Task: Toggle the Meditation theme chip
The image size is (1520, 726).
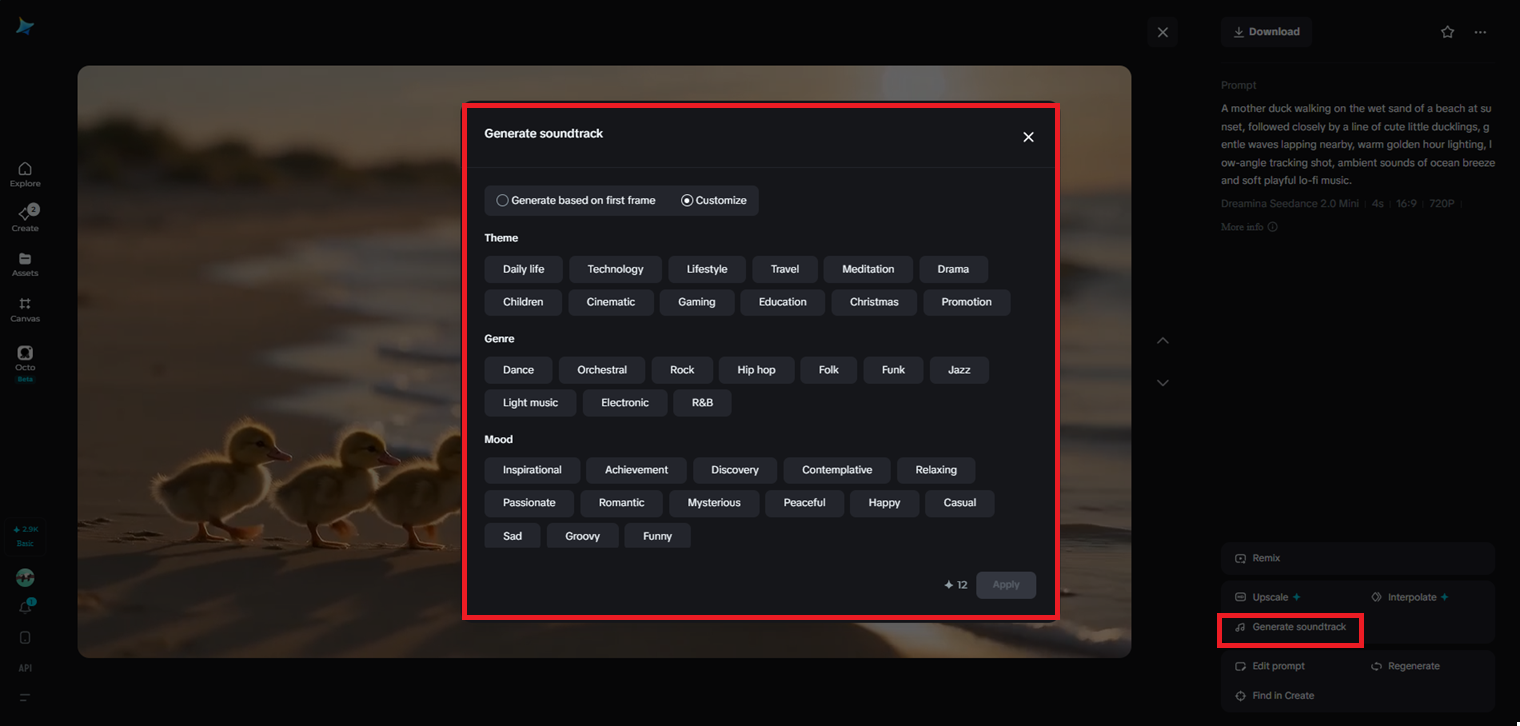Action: 868,269
